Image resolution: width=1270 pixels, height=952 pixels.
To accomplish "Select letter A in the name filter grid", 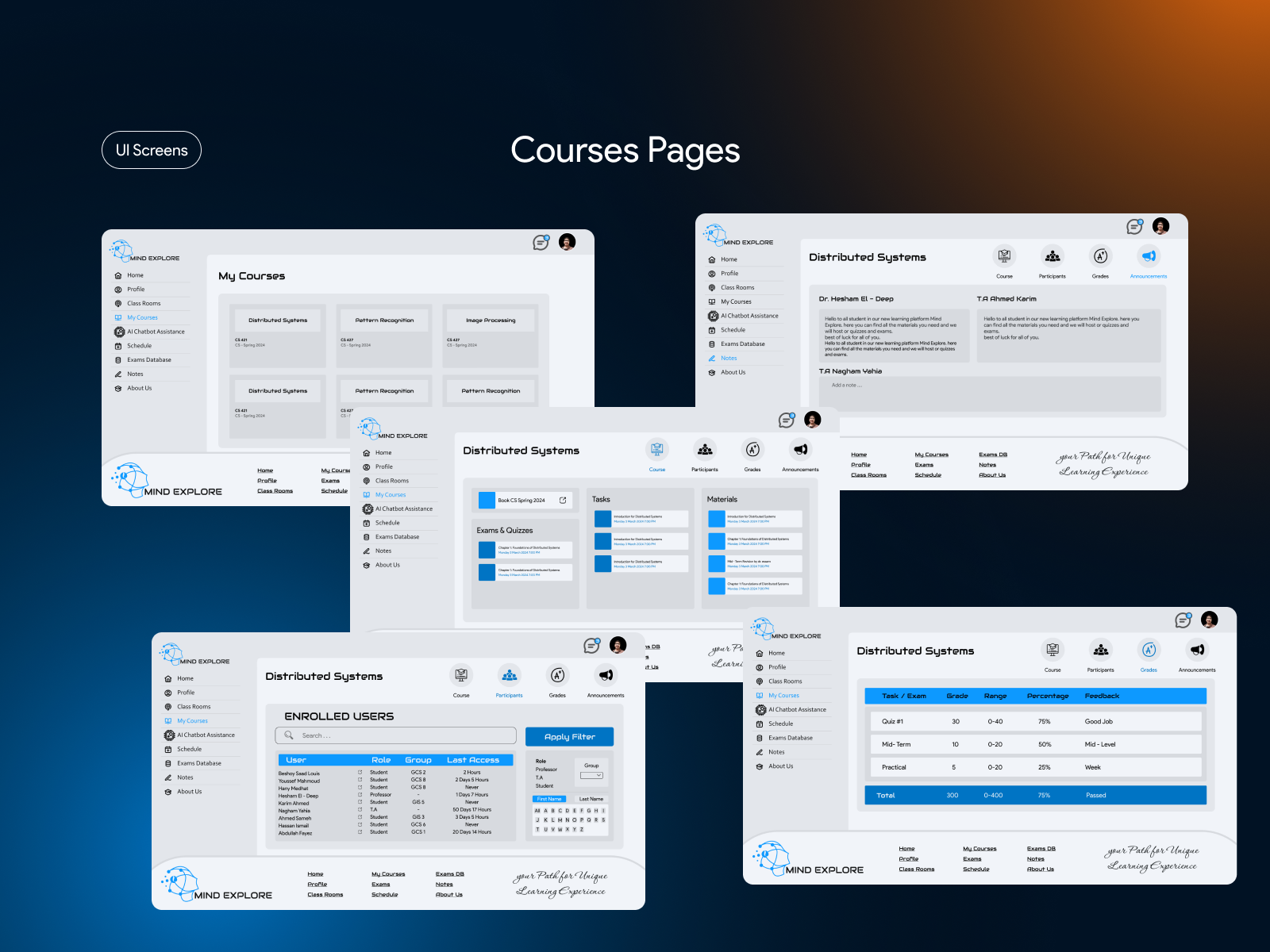I will point(545,811).
